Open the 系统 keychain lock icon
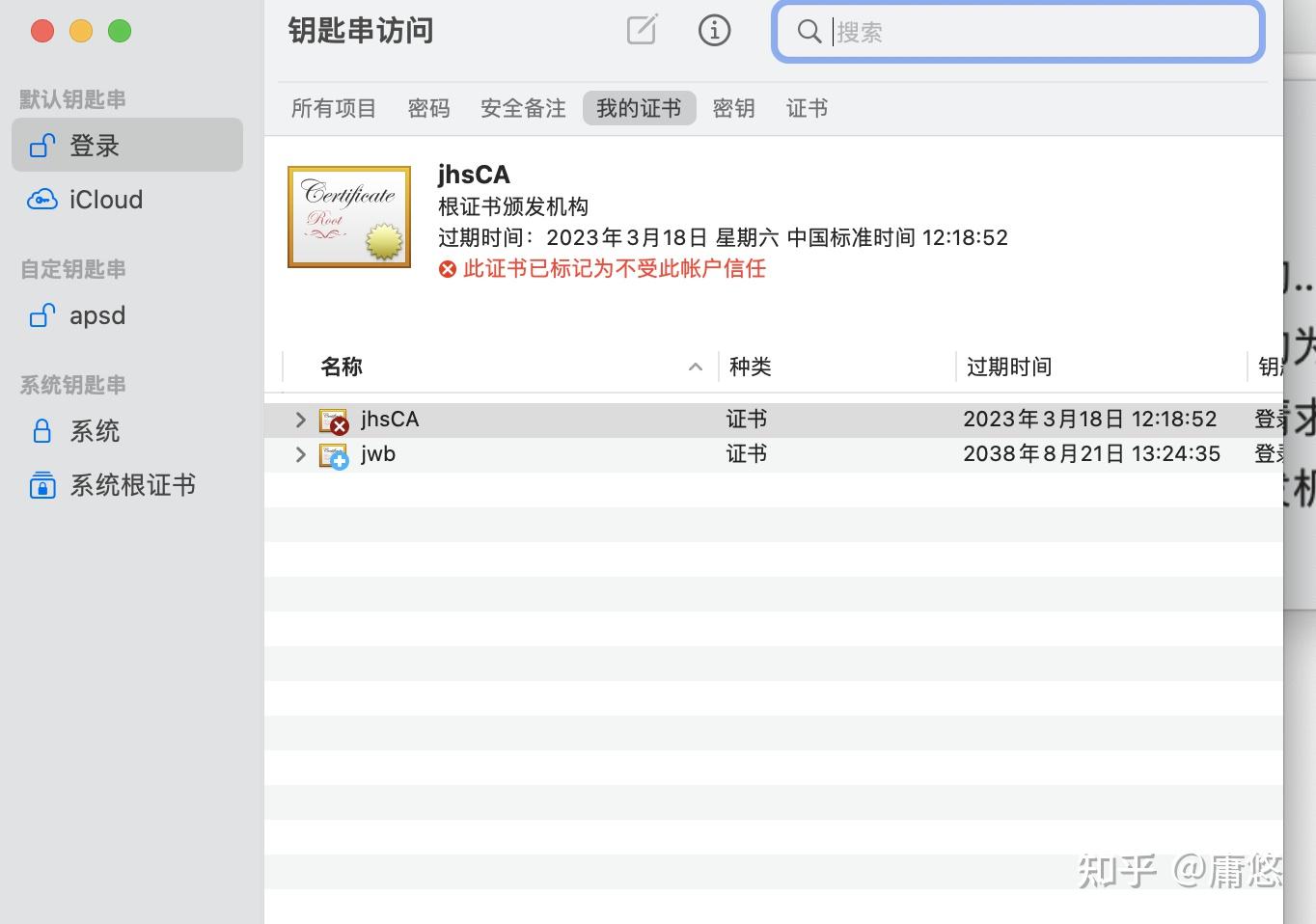Viewport: 1316px width, 924px height. click(x=42, y=430)
